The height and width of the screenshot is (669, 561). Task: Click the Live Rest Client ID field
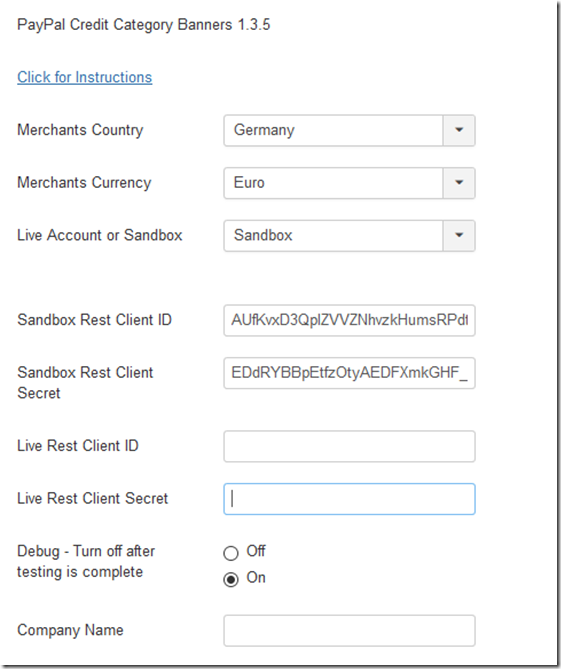click(349, 446)
